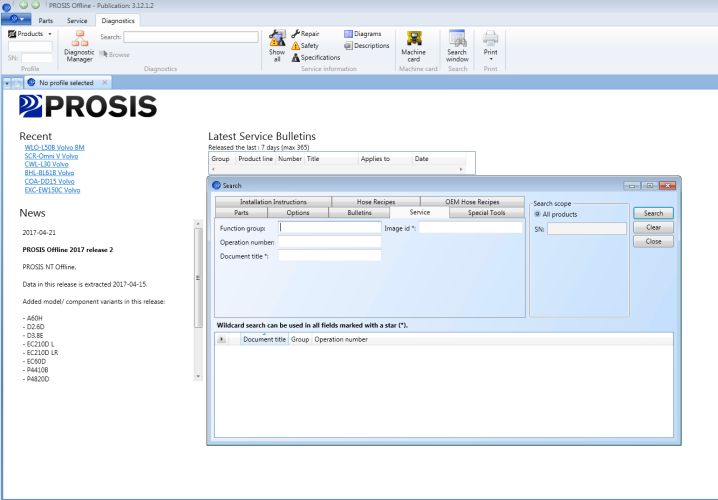Switch to the Service ribbon tab
The image size is (718, 500).
click(77, 21)
